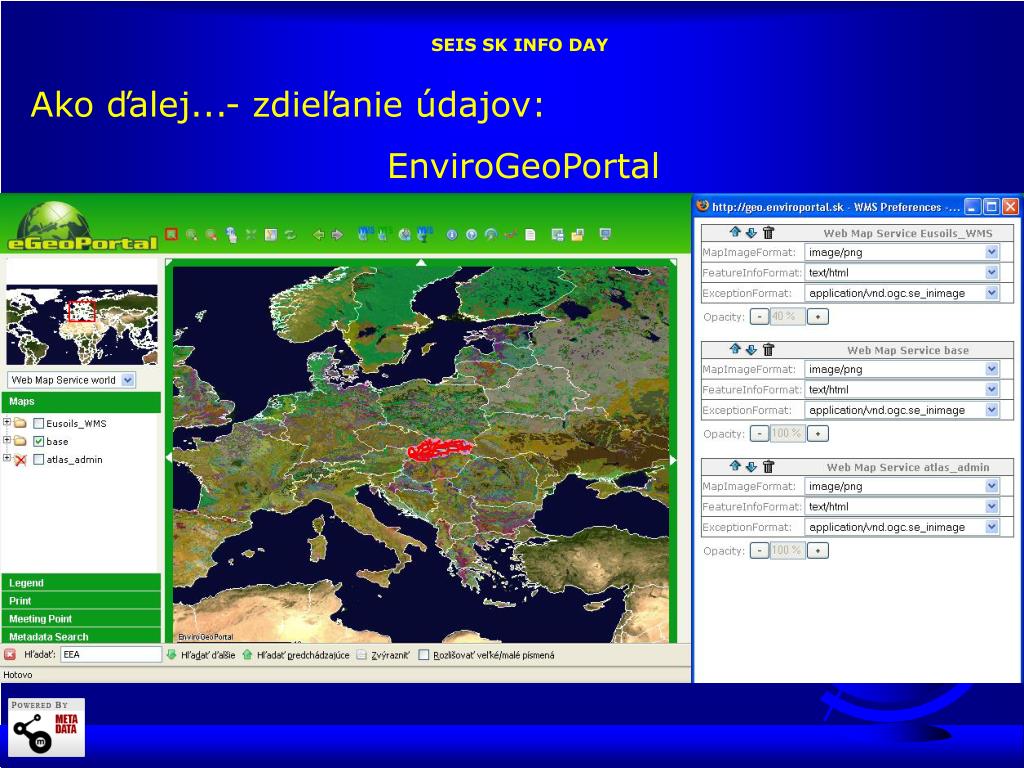Image resolution: width=1024 pixels, height=768 pixels.
Task: Pan map east with right edge arrow
Action: click(x=673, y=460)
